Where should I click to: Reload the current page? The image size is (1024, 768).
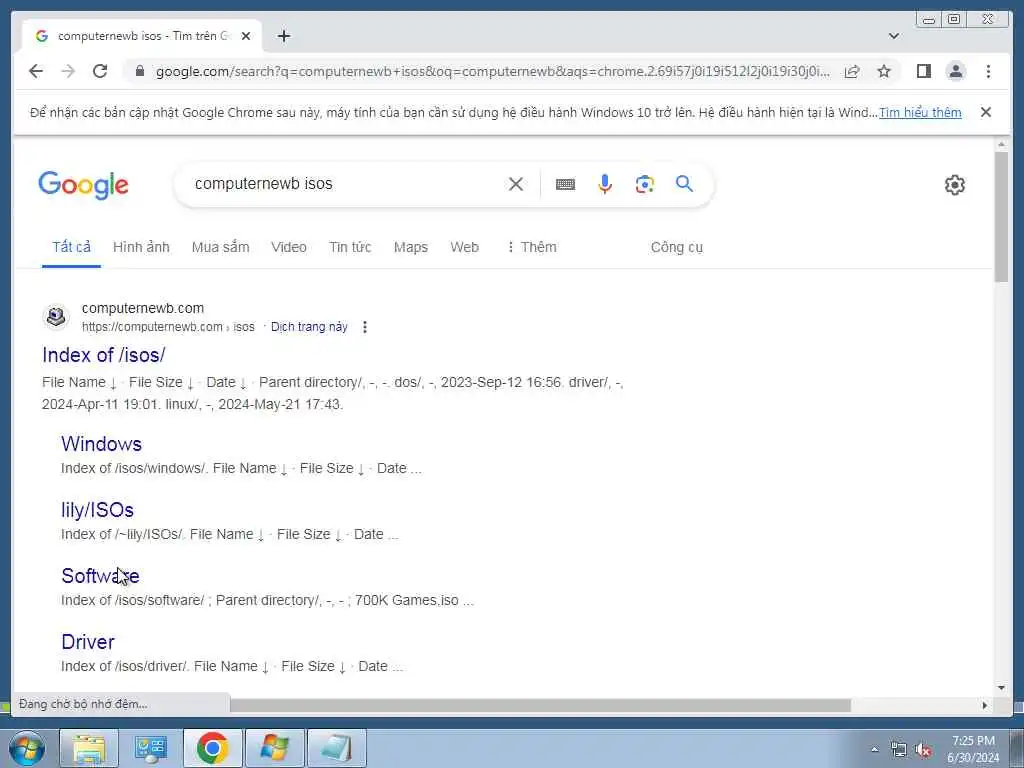[100, 71]
